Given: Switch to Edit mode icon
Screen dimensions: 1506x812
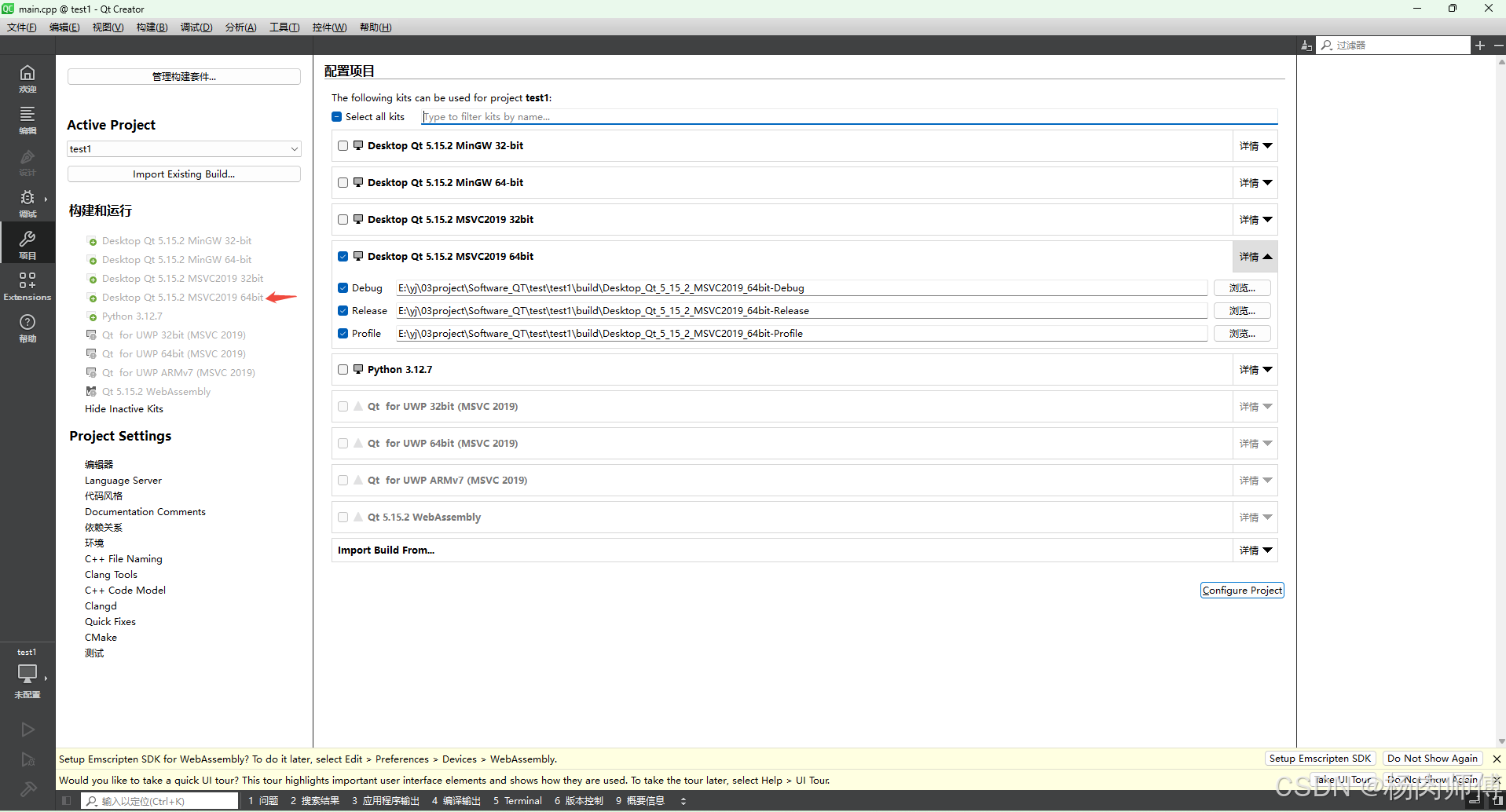Looking at the screenshot, I should click(x=27, y=114).
